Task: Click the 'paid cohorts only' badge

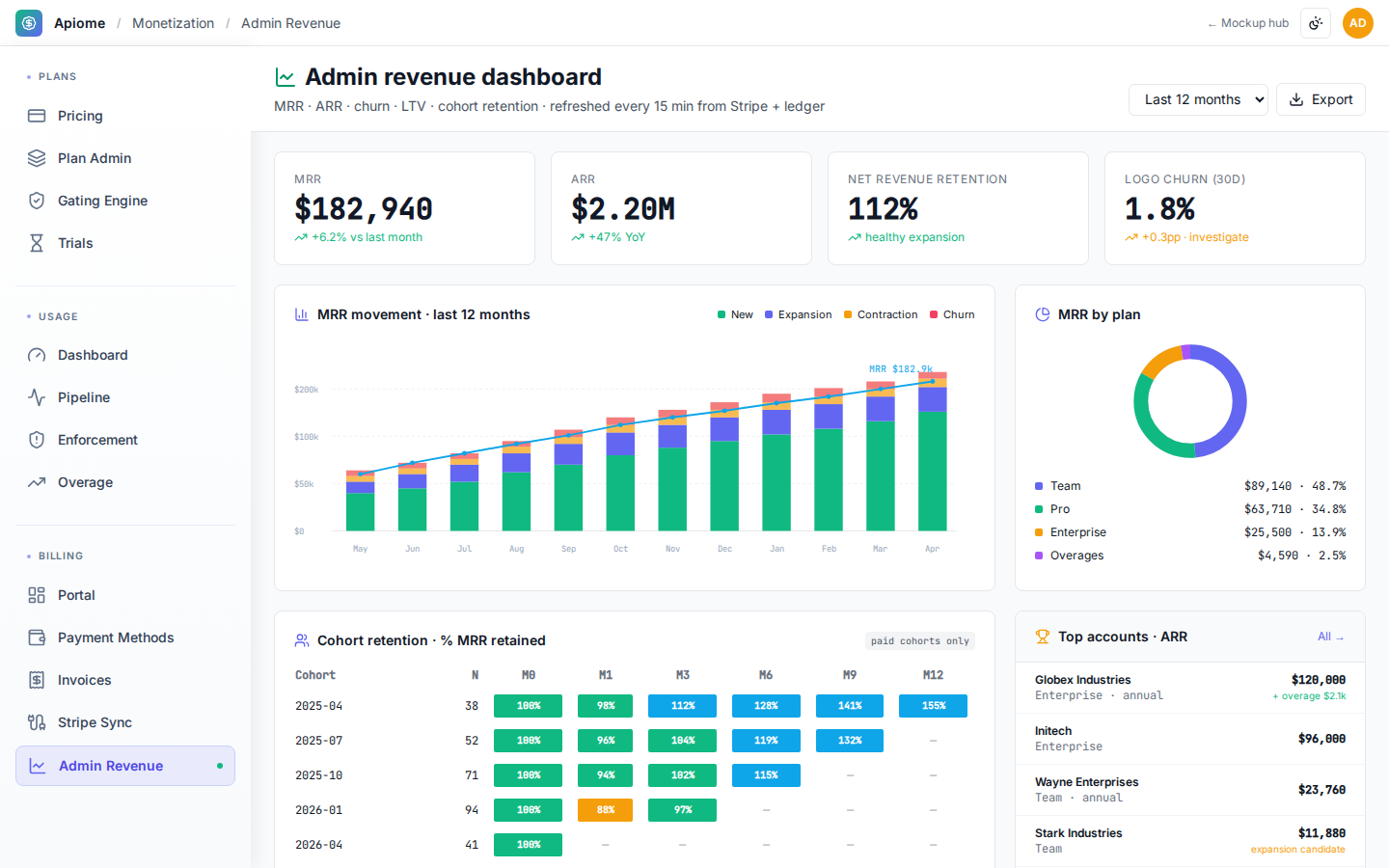Action: tap(920, 641)
